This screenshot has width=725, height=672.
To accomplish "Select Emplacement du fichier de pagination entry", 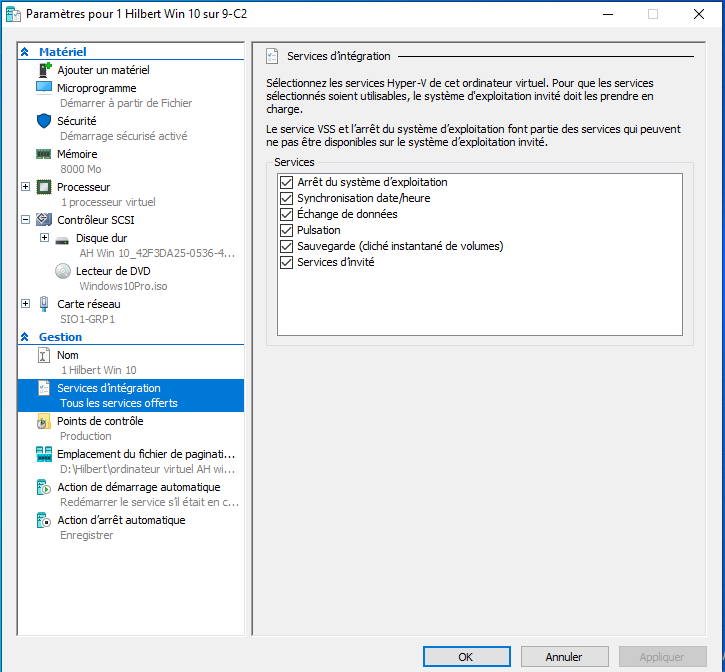I will [x=146, y=454].
